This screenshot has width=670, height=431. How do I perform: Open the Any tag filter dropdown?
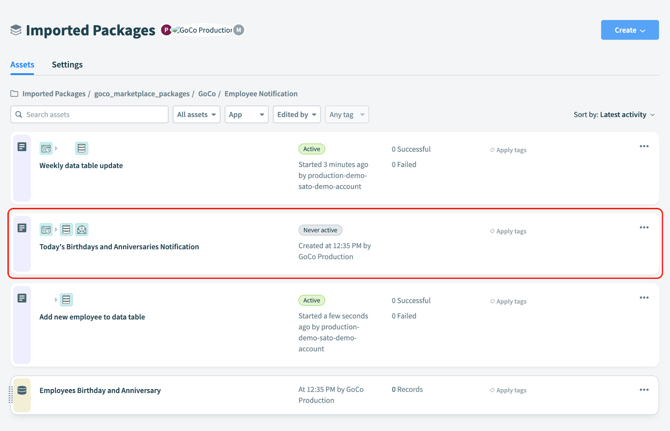click(347, 115)
